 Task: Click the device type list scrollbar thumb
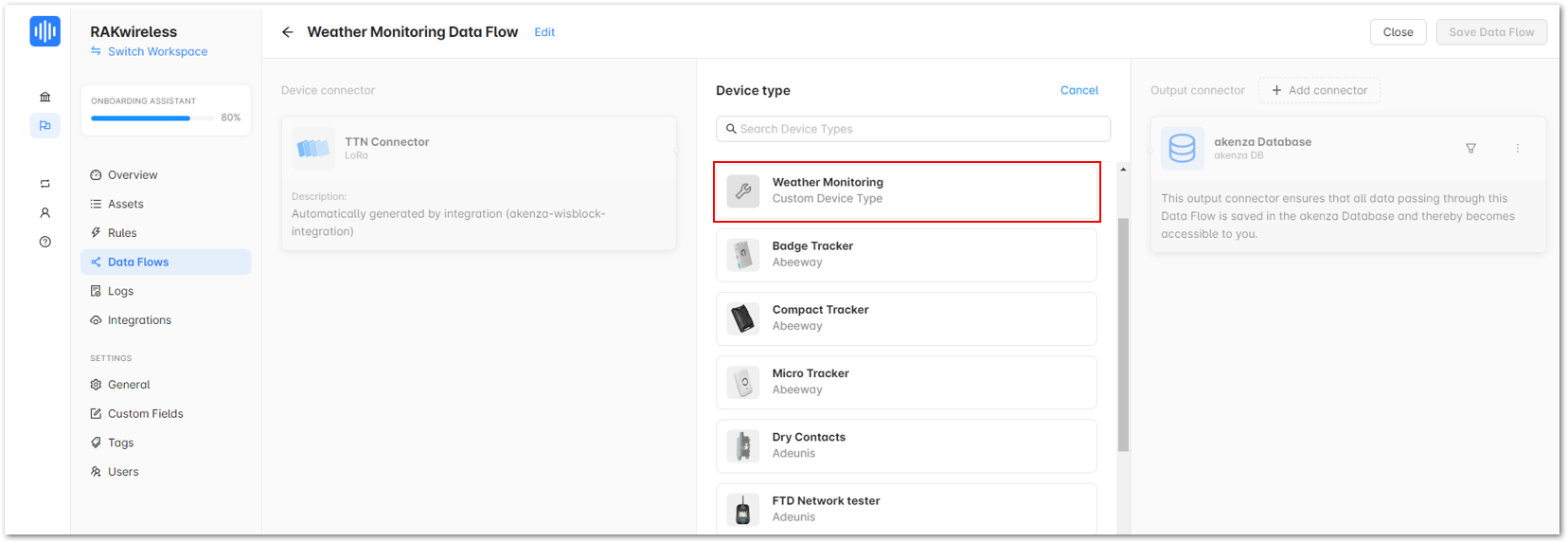tap(1123, 335)
